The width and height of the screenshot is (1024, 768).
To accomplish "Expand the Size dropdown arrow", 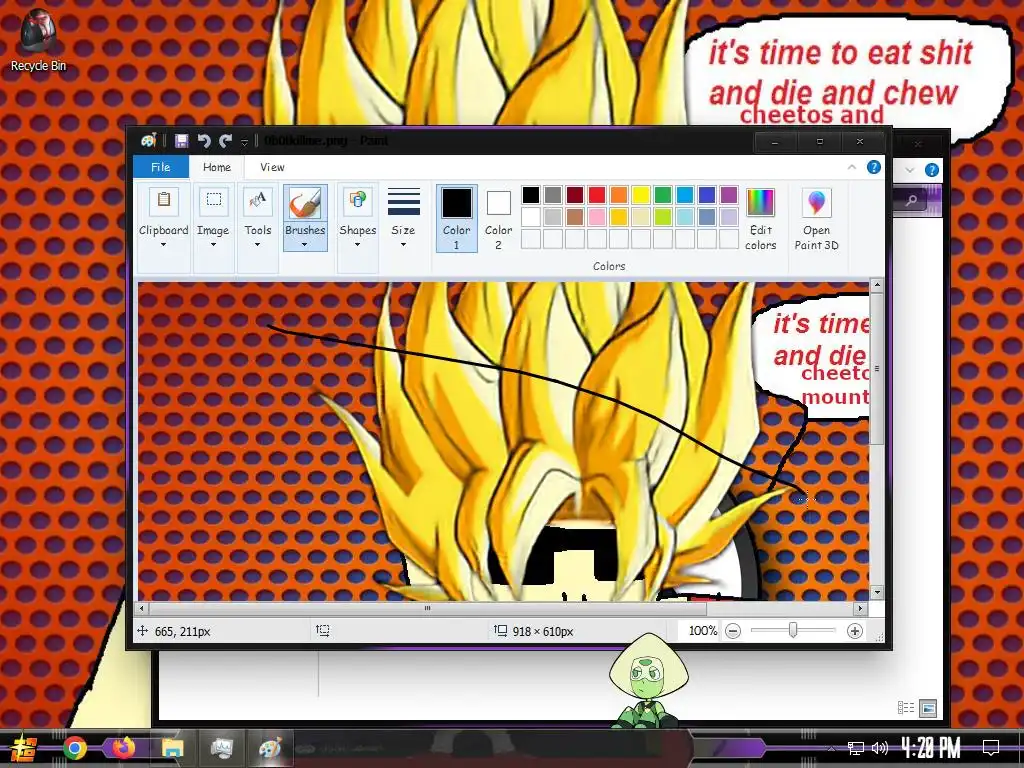I will tap(403, 245).
